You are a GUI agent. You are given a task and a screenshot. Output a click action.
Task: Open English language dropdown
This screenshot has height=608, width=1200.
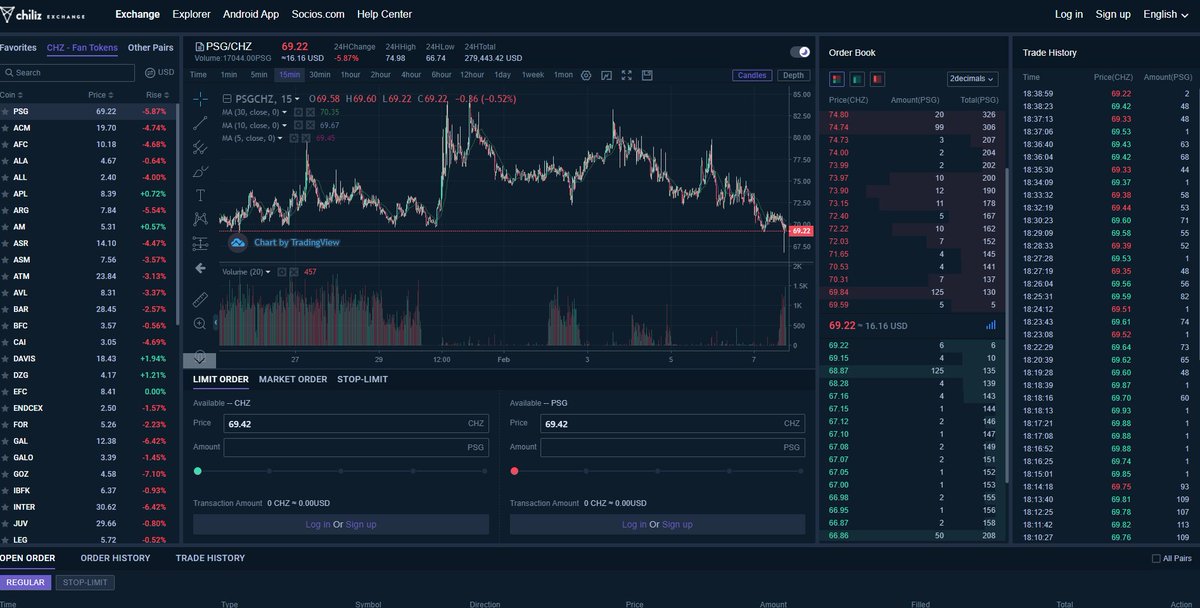click(1166, 14)
